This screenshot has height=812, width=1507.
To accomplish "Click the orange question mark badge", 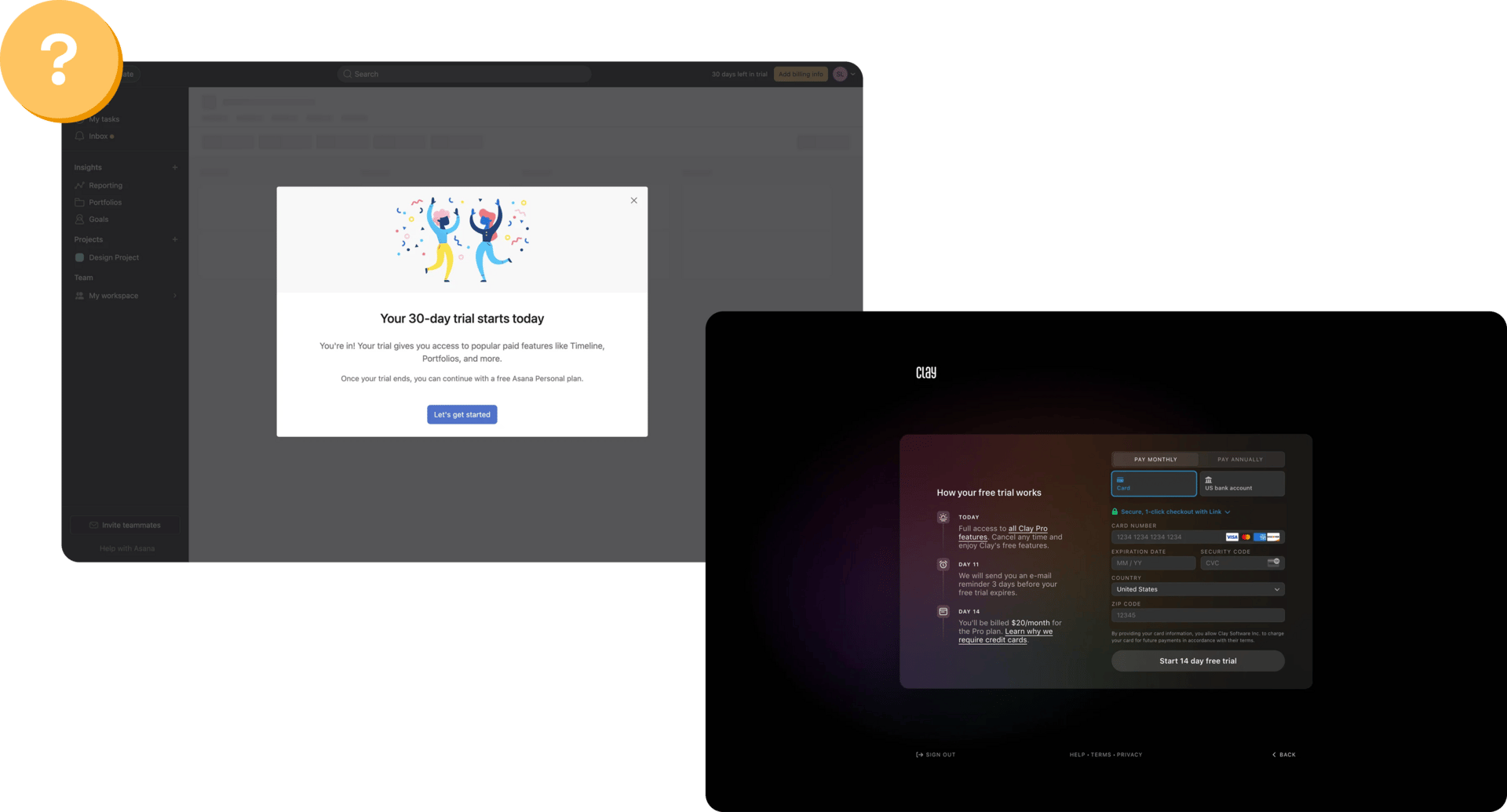I will coord(60,60).
